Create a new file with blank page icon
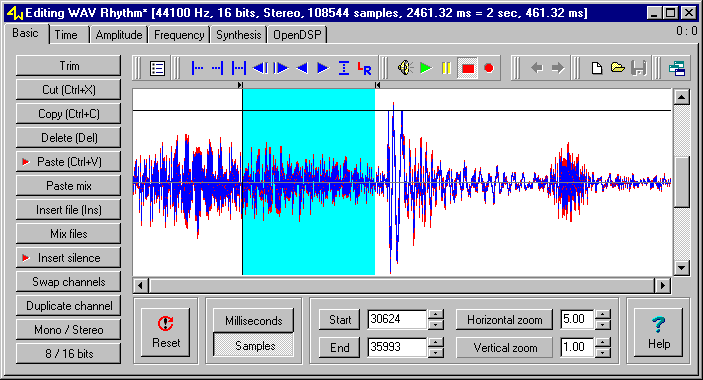This screenshot has width=703, height=380. (596, 68)
